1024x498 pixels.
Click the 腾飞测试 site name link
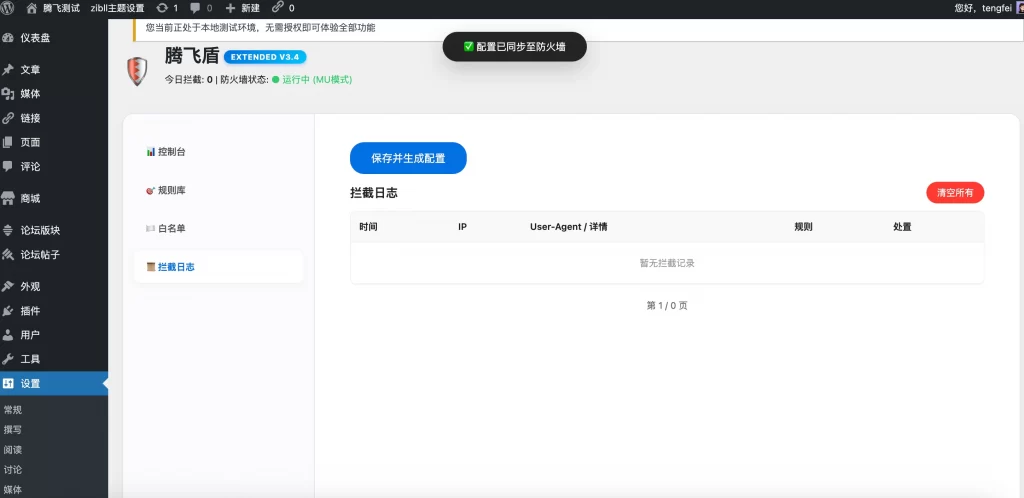coord(61,8)
